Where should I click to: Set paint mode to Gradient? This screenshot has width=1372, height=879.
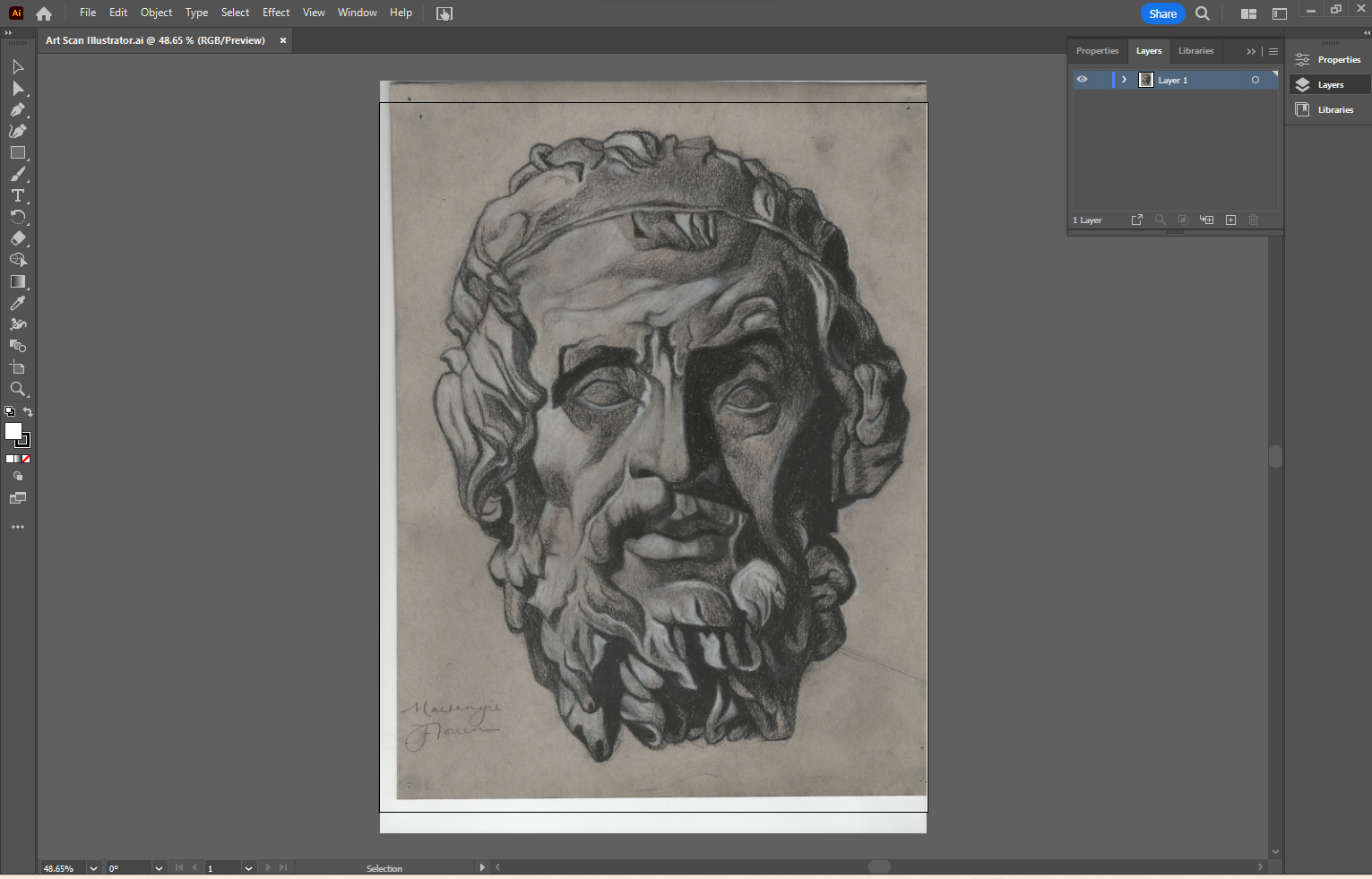pyautogui.click(x=18, y=459)
